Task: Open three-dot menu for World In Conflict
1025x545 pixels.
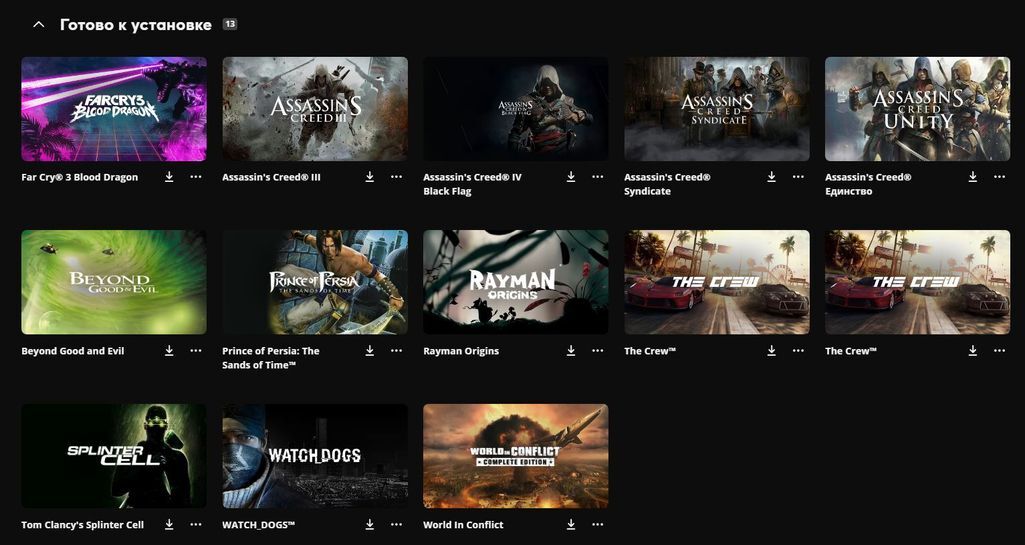Action: 598,525
